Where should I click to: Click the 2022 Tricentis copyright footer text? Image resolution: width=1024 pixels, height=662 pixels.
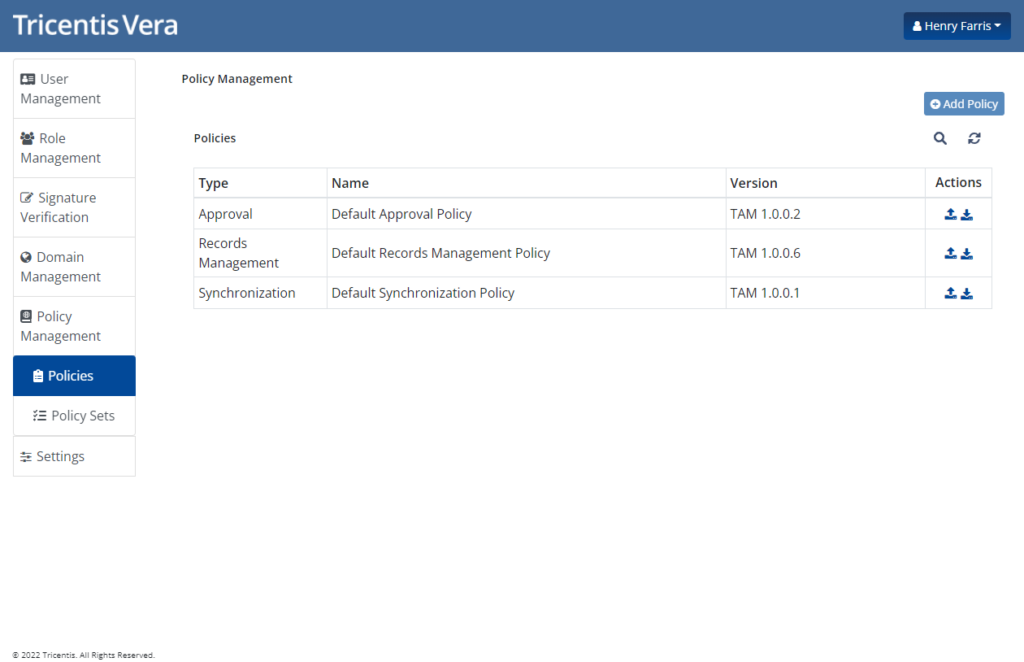(x=84, y=655)
